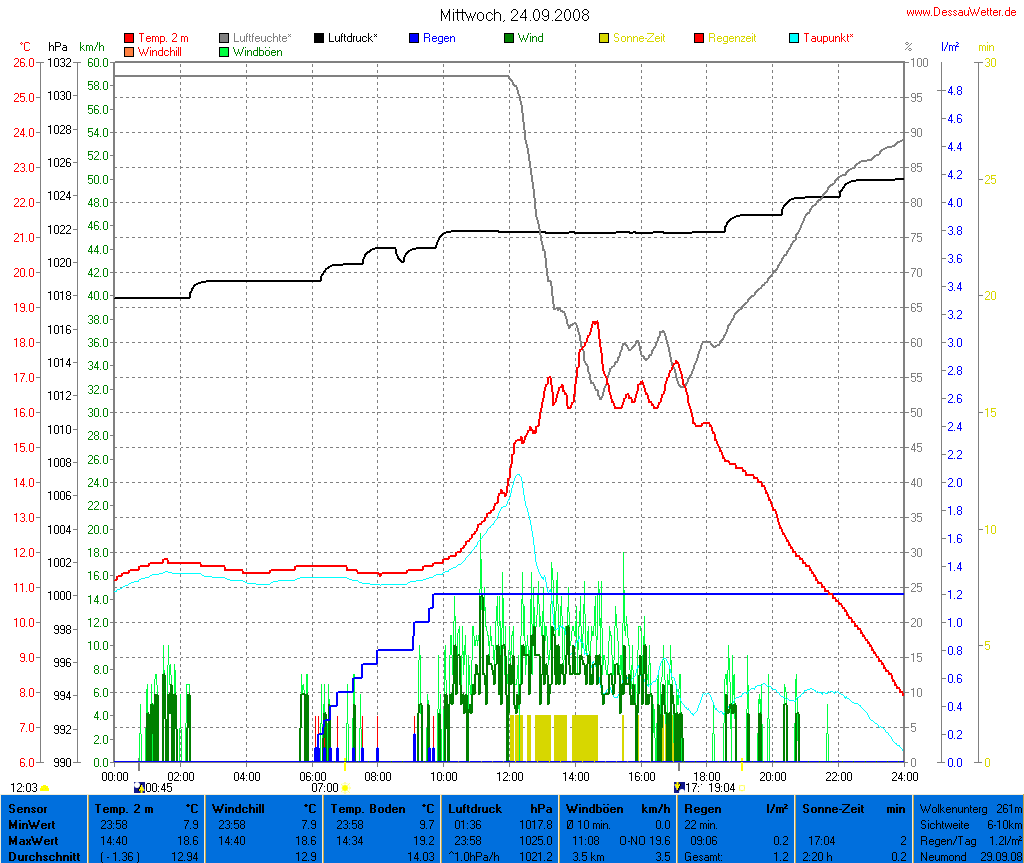1024x863 pixels.
Task: Click the Windböen km/h table header
Action: click(x=617, y=808)
